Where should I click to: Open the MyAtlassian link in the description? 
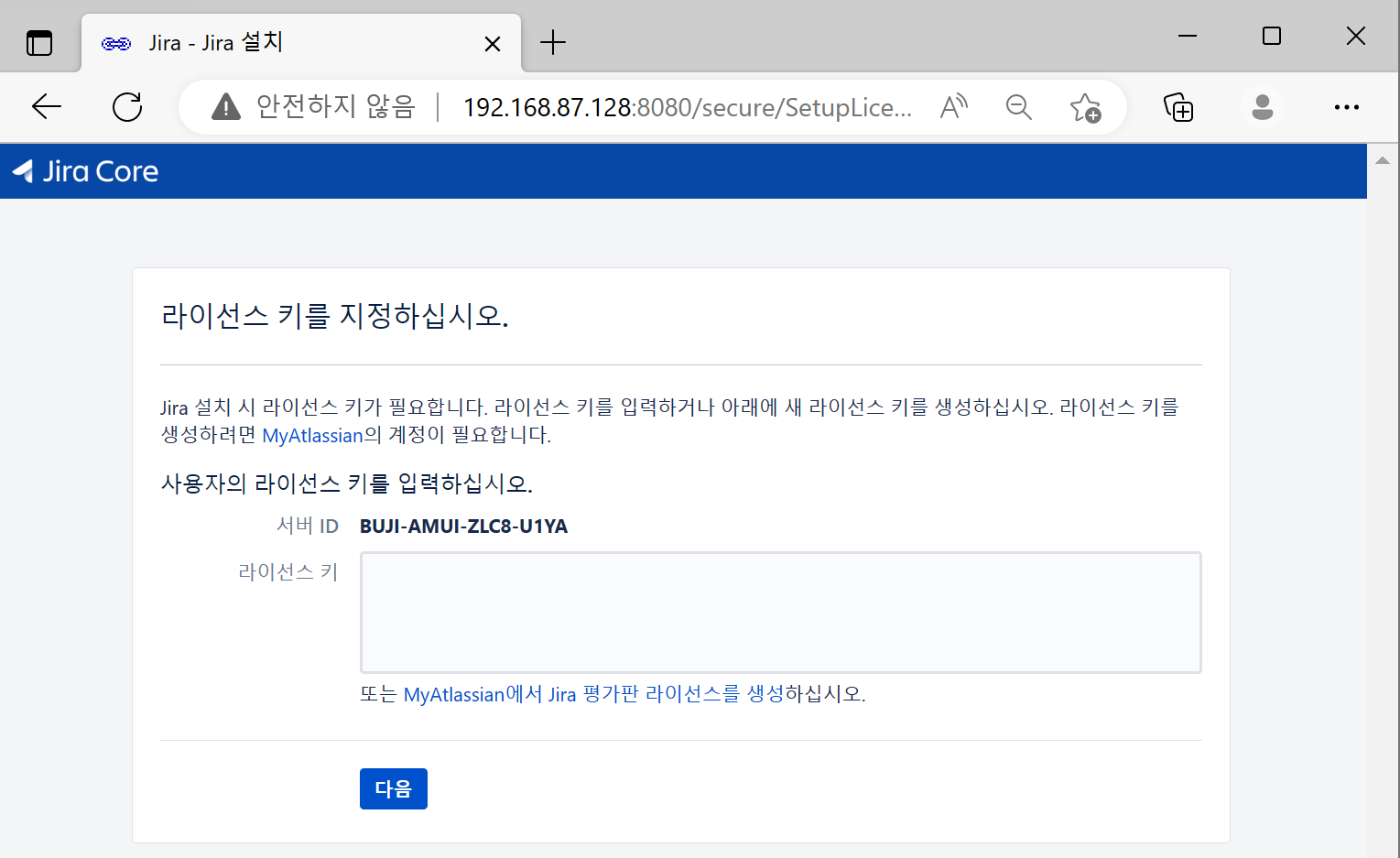[x=313, y=435]
